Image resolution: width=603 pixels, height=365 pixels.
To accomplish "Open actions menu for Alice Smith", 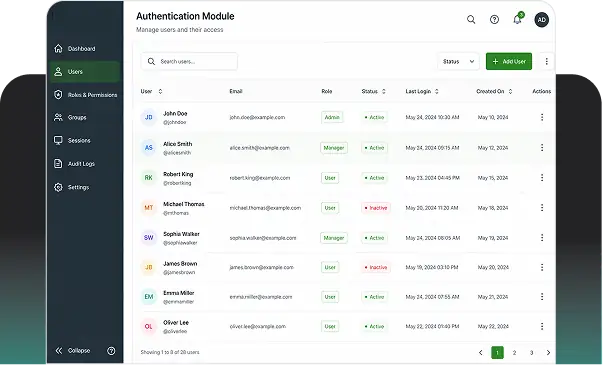I will pyautogui.click(x=542, y=148).
